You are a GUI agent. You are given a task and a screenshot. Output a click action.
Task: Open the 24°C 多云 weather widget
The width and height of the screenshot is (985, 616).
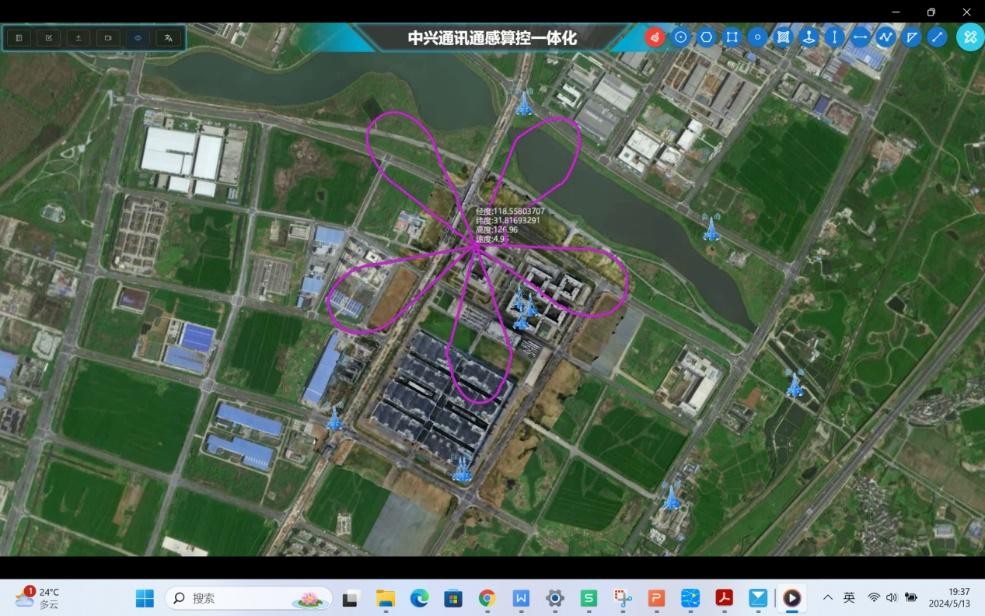coord(38,598)
